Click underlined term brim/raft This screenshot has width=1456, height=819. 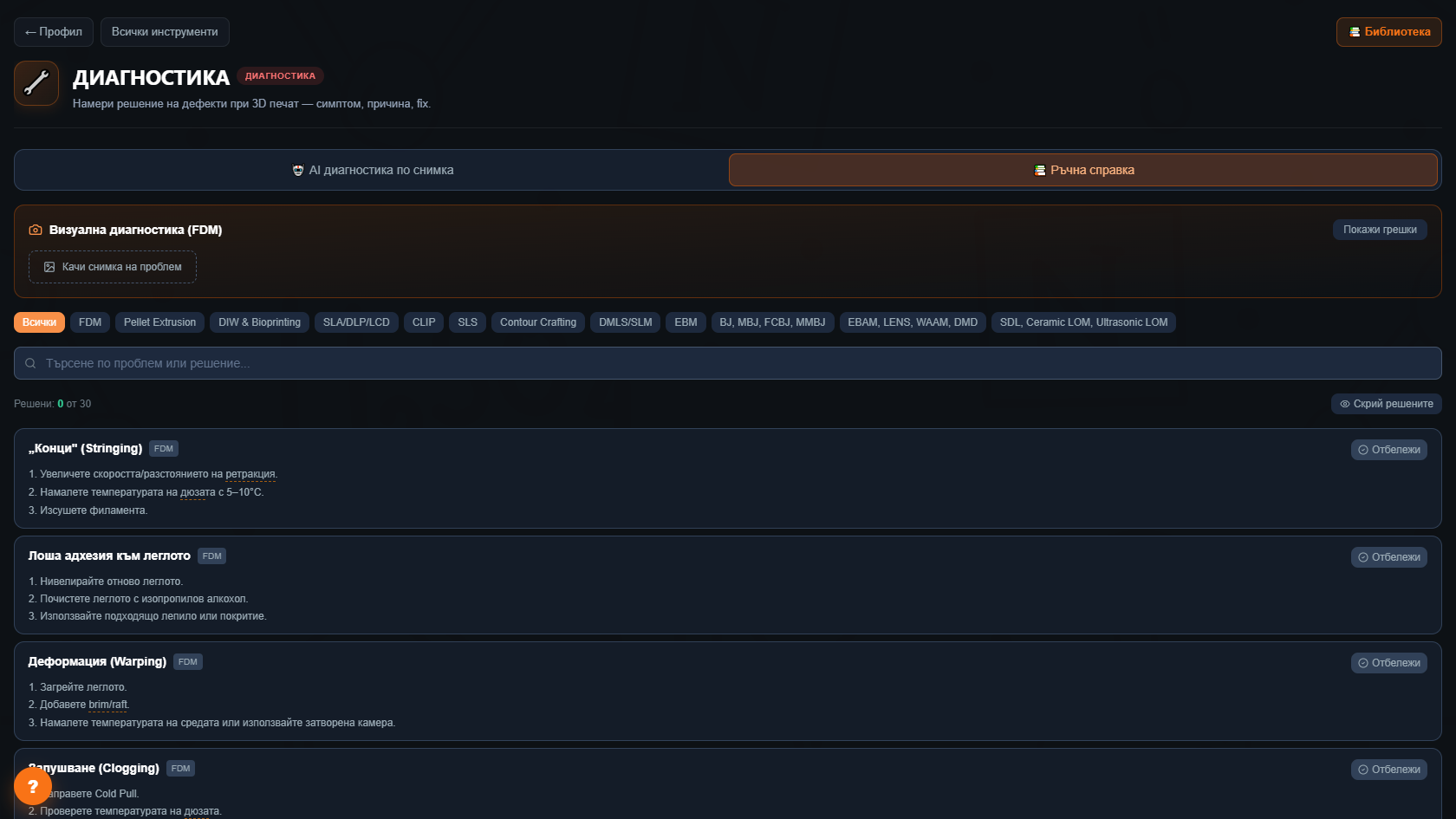pos(108,705)
